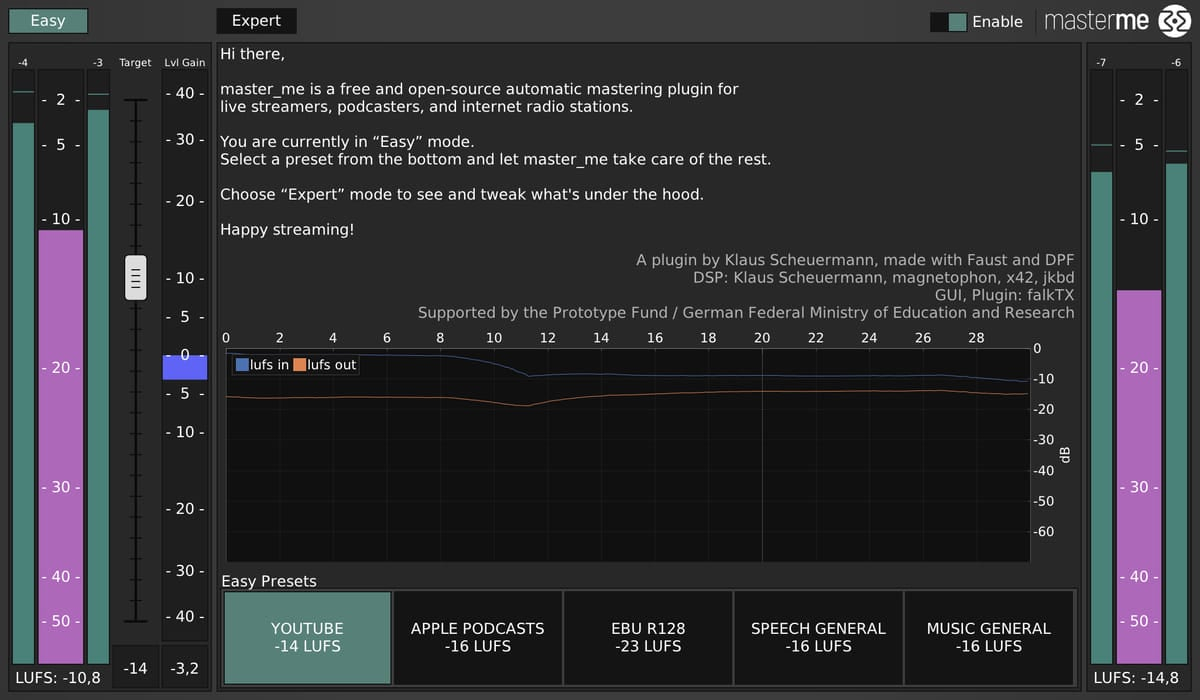Apply the Speech General -16 LUFS preset
The width and height of the screenshot is (1200, 700).
pyautogui.click(x=817, y=637)
